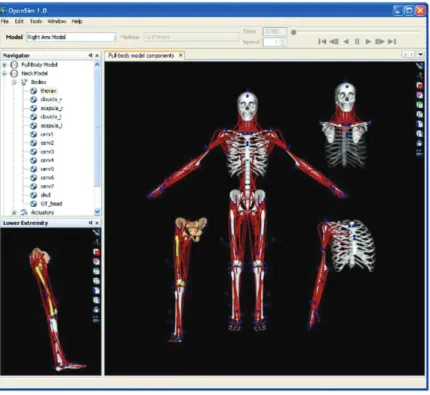430x395 pixels.
Task: Close the Navigator panel
Action: [97, 55]
